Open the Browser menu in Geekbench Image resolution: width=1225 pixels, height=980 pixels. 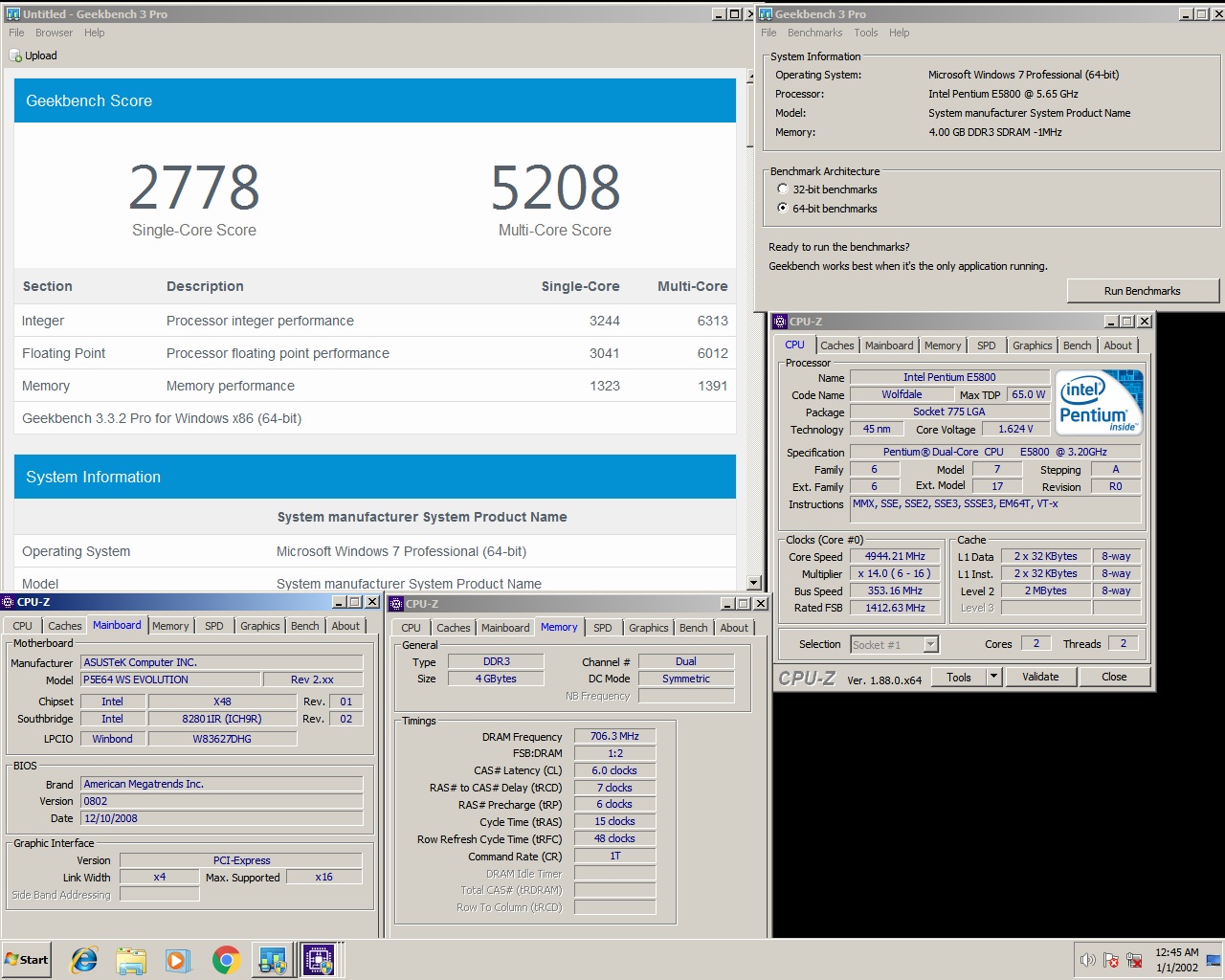(x=55, y=33)
